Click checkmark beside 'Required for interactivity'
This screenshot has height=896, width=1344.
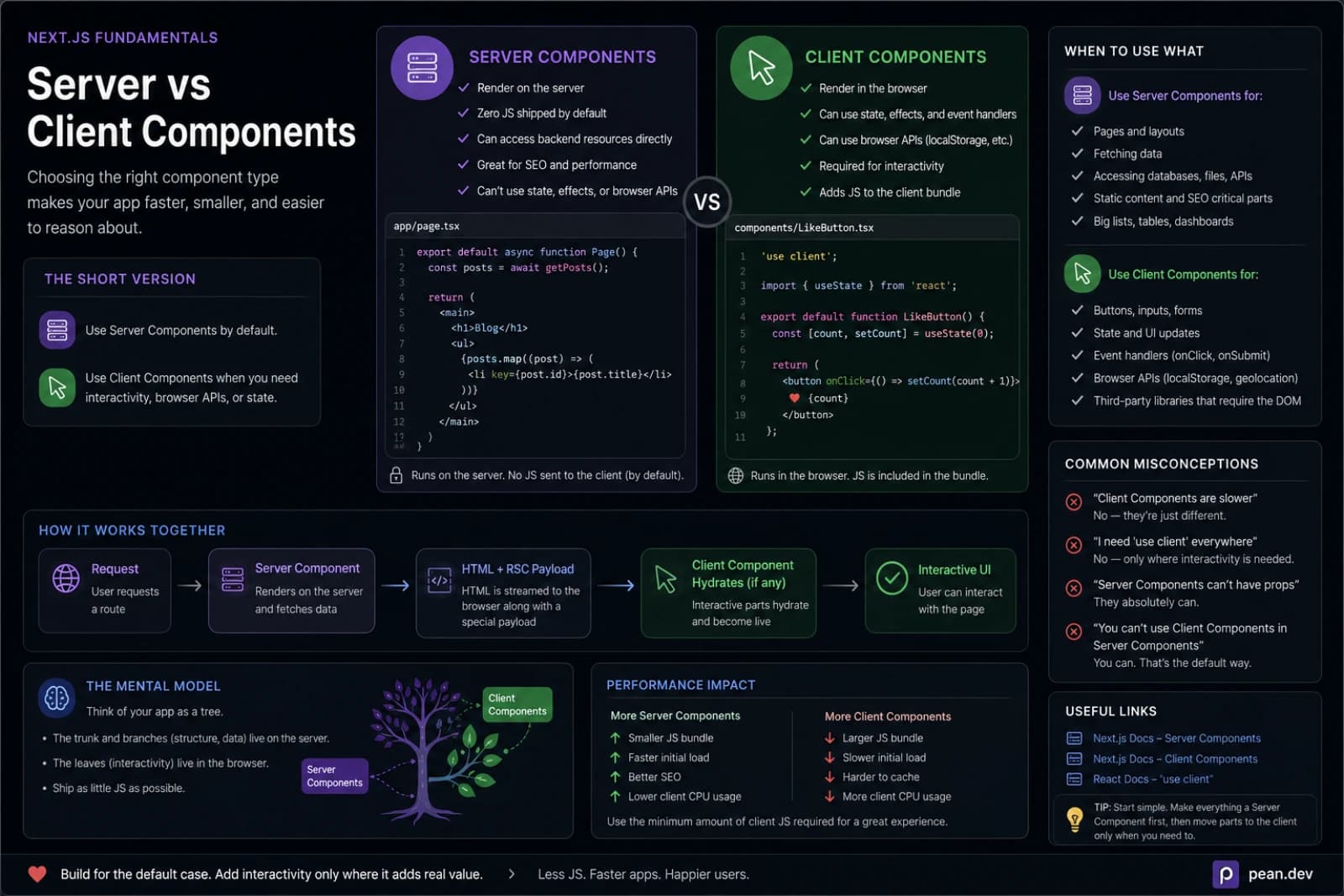pyautogui.click(x=806, y=166)
